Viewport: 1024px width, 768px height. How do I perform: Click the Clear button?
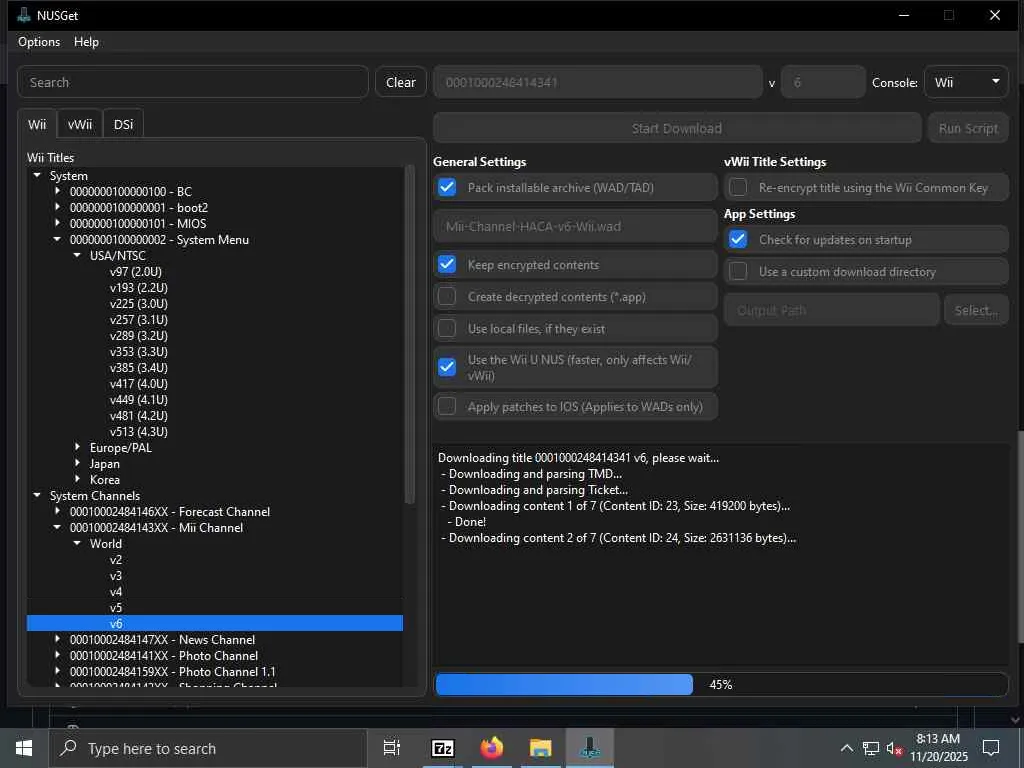(400, 82)
